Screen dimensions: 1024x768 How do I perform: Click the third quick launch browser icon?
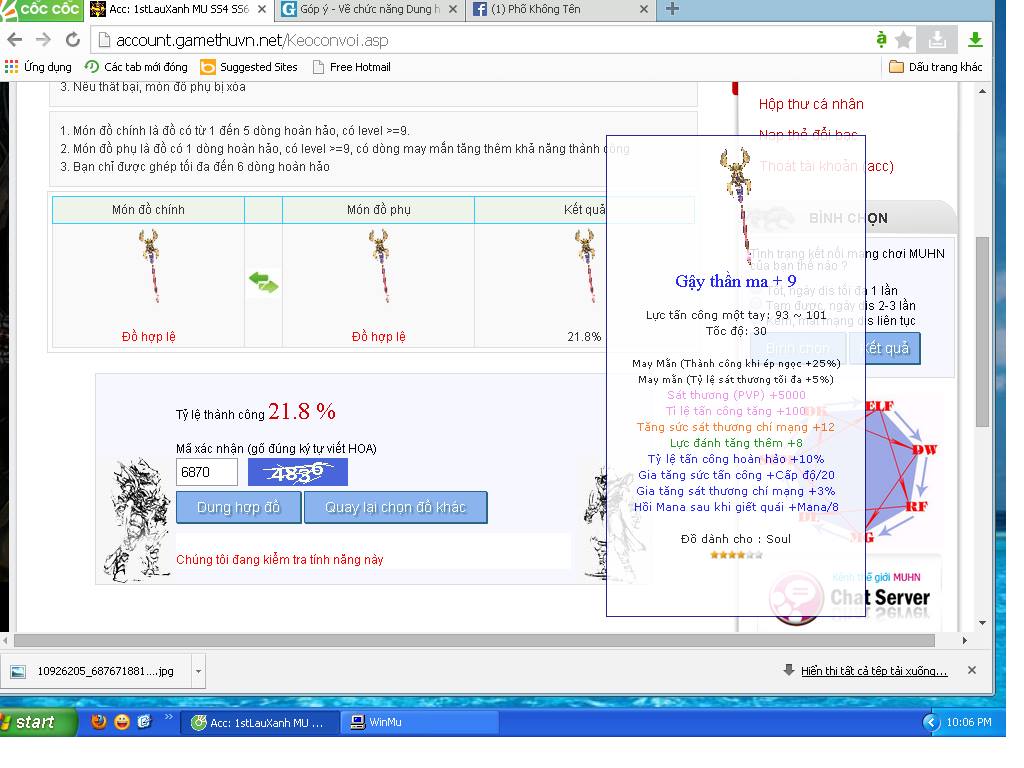[144, 722]
